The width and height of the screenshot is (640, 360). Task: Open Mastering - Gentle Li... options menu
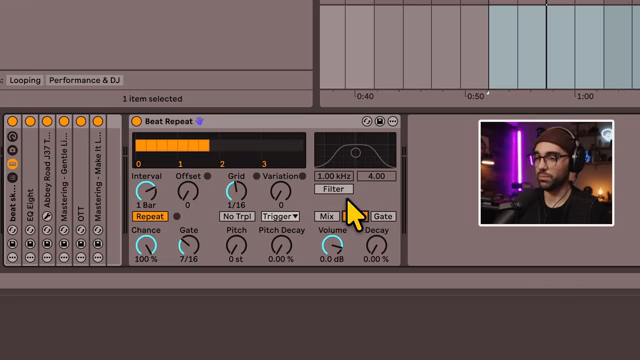click(x=64, y=258)
